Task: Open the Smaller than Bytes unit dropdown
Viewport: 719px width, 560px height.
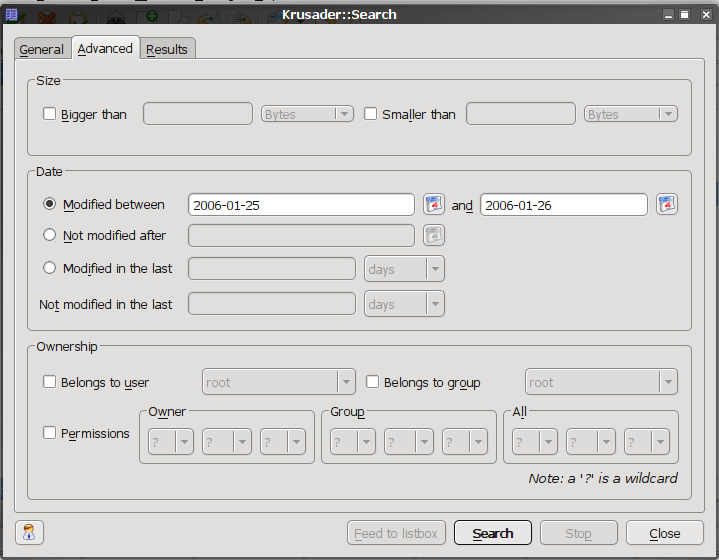Action: coord(631,114)
